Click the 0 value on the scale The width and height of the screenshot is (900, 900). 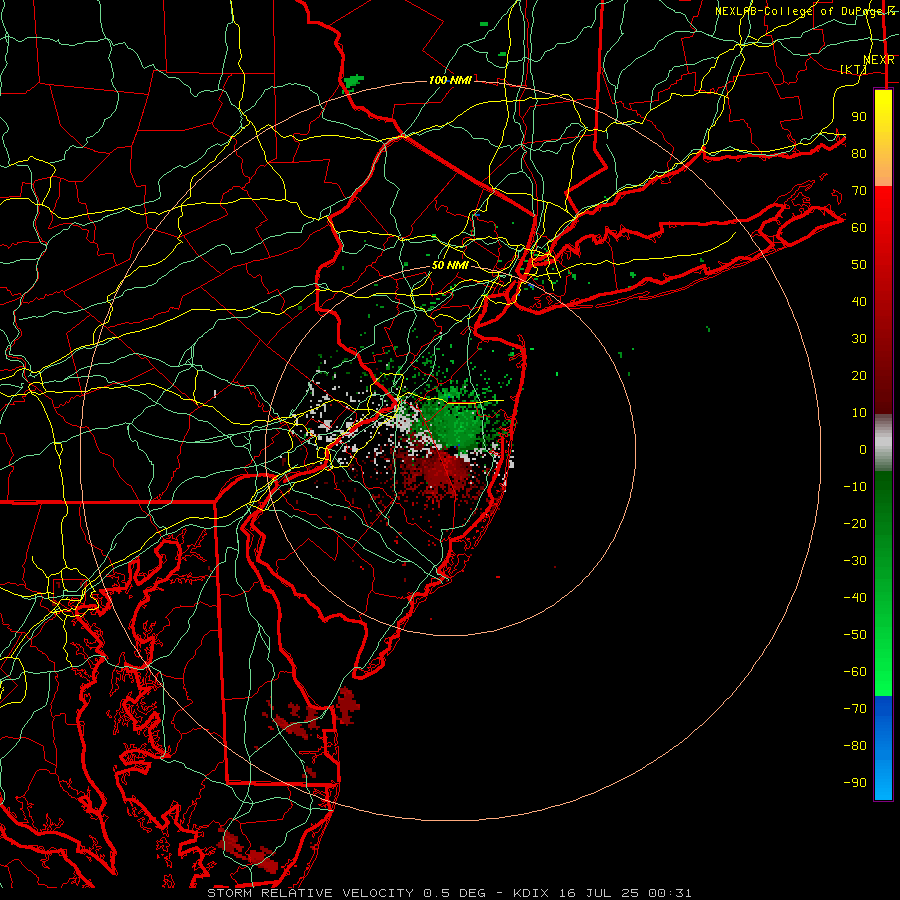(x=863, y=449)
